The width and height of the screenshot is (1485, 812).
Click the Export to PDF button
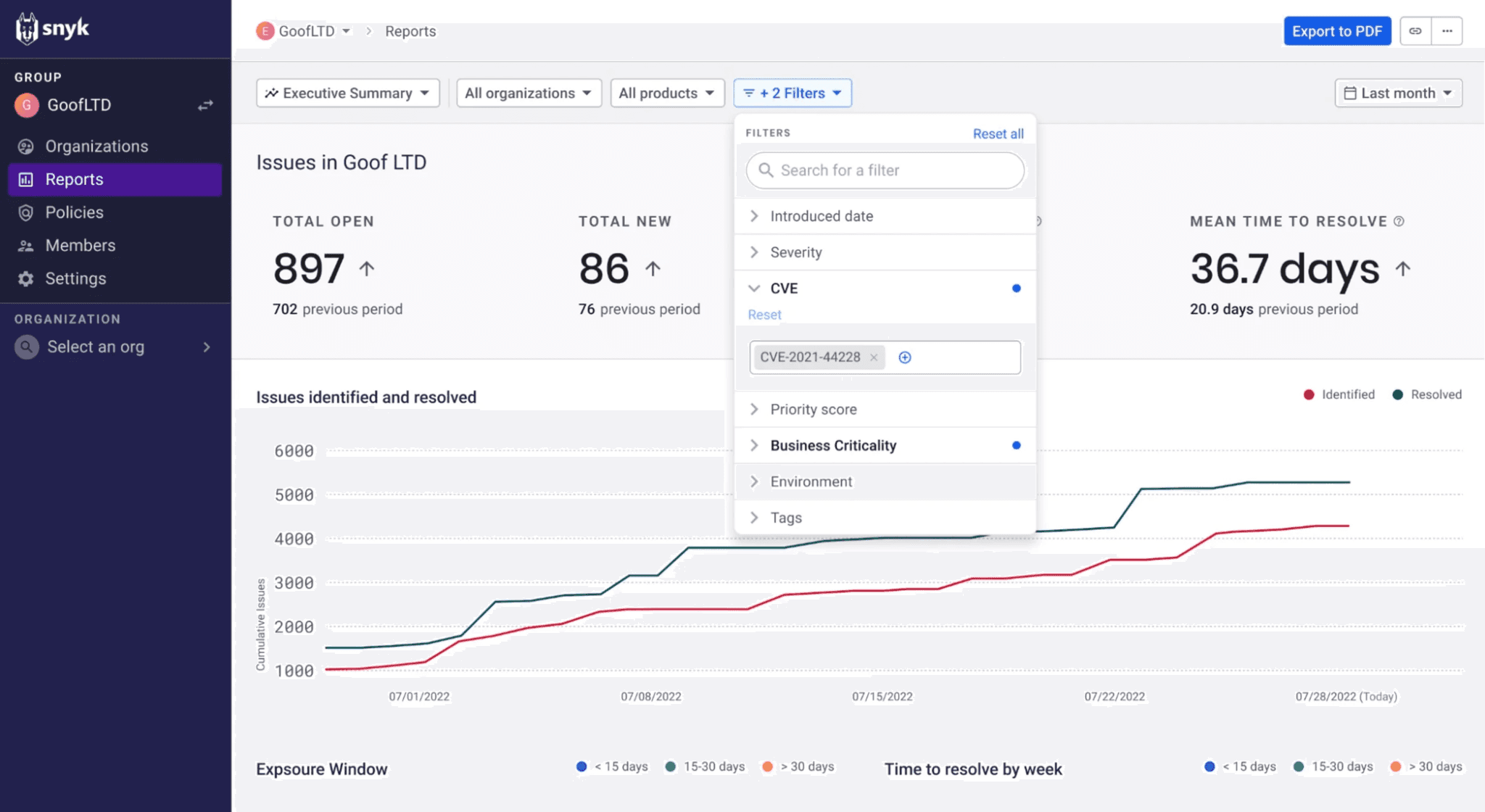(1337, 31)
